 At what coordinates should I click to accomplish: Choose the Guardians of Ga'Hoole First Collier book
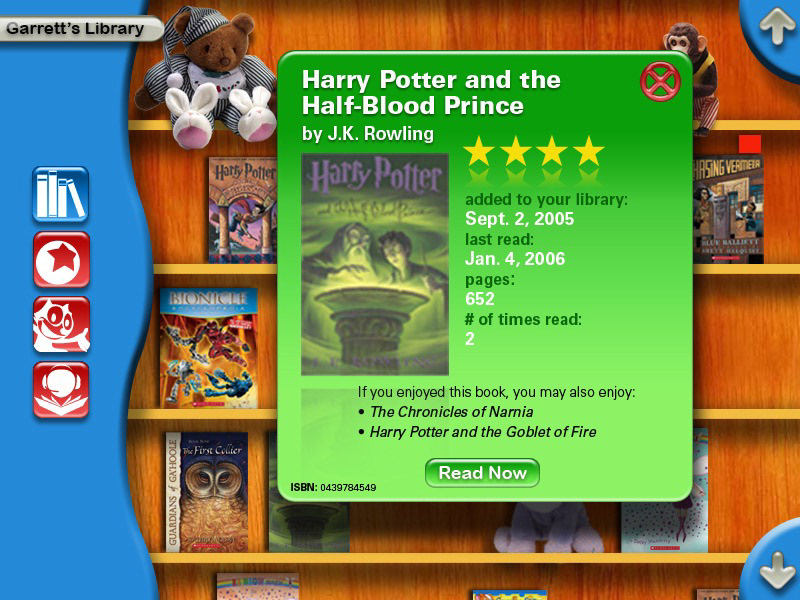pos(207,492)
